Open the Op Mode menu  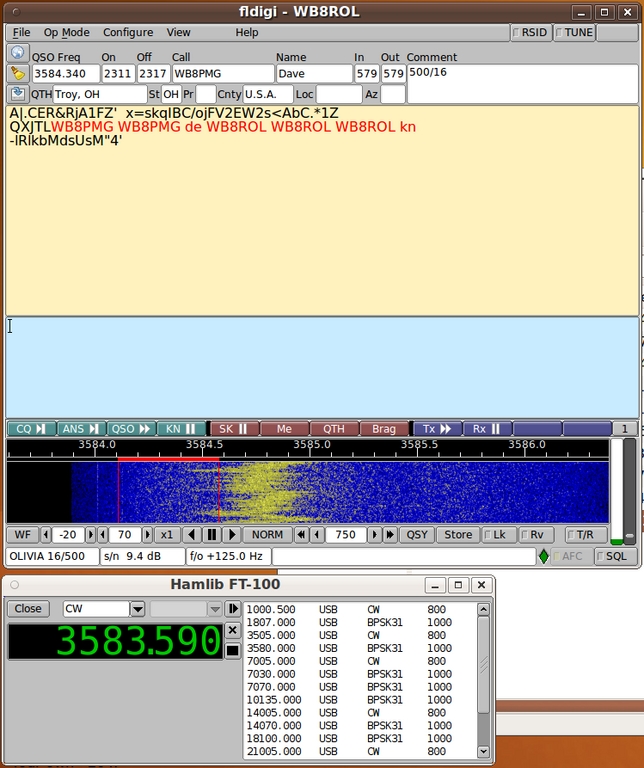[x=66, y=32]
